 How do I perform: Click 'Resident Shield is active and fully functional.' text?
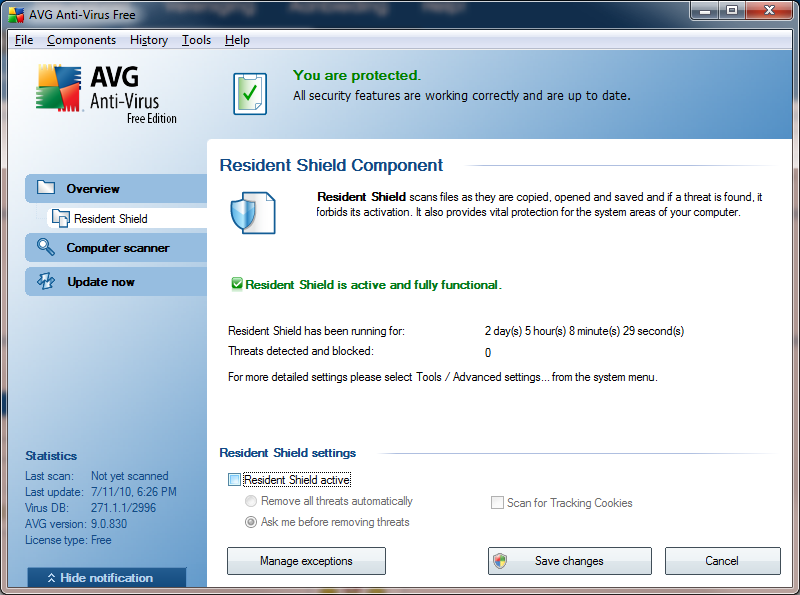[x=373, y=285]
